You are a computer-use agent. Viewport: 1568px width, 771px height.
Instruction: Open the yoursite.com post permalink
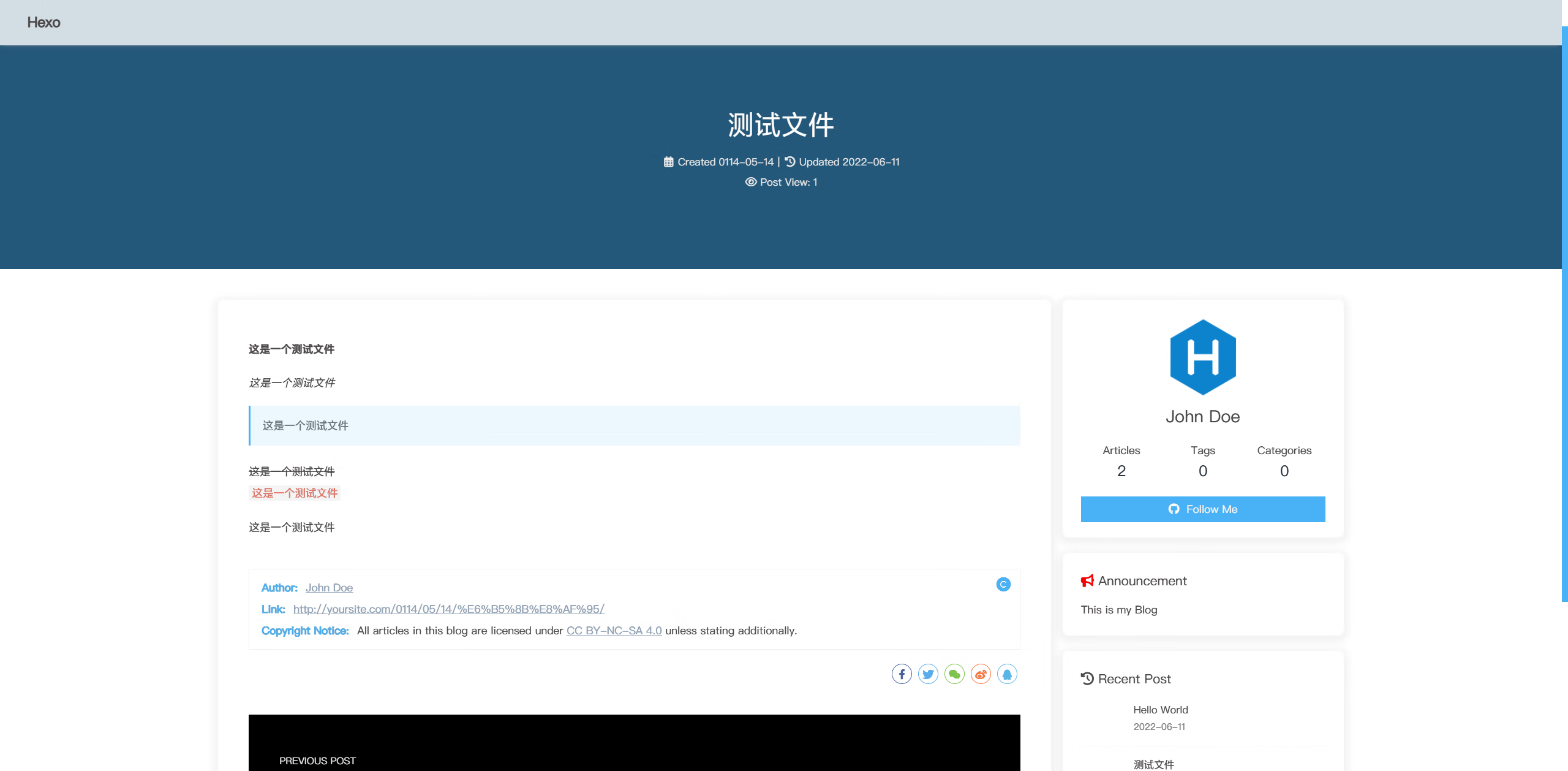[448, 609]
